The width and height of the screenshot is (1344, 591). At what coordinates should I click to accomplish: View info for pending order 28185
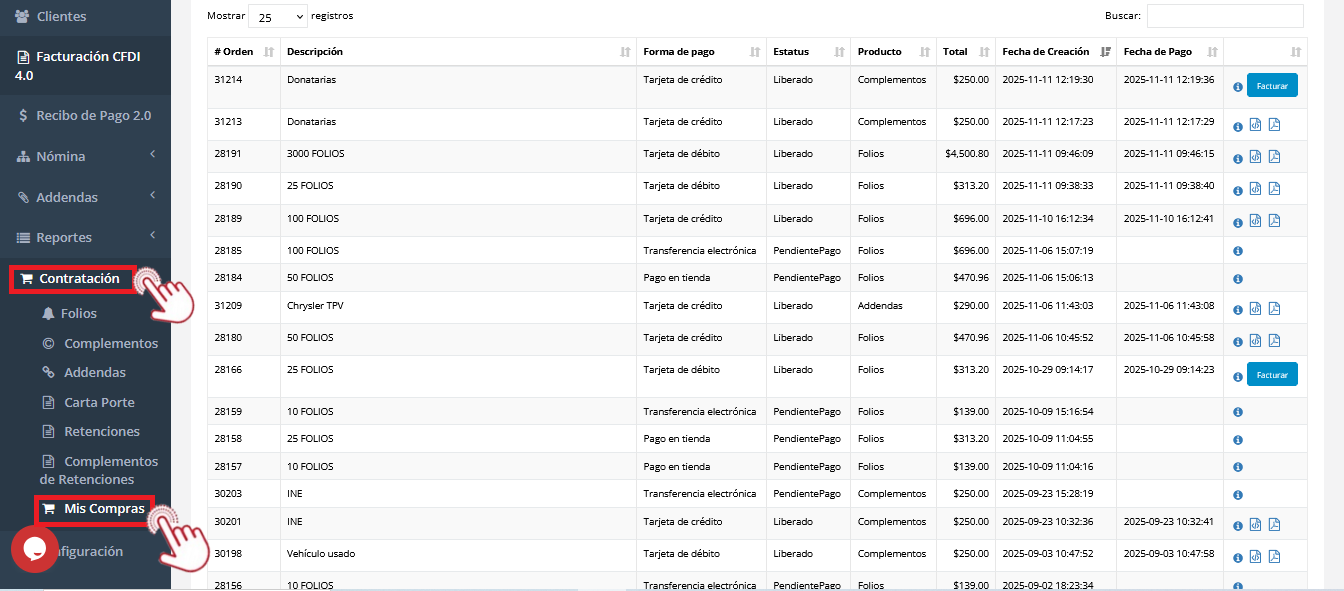point(1238,251)
